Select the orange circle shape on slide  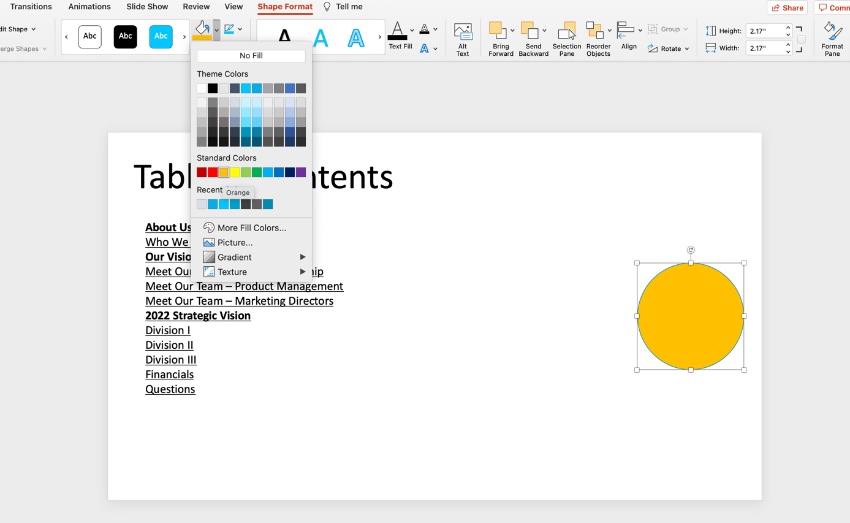[x=691, y=317]
